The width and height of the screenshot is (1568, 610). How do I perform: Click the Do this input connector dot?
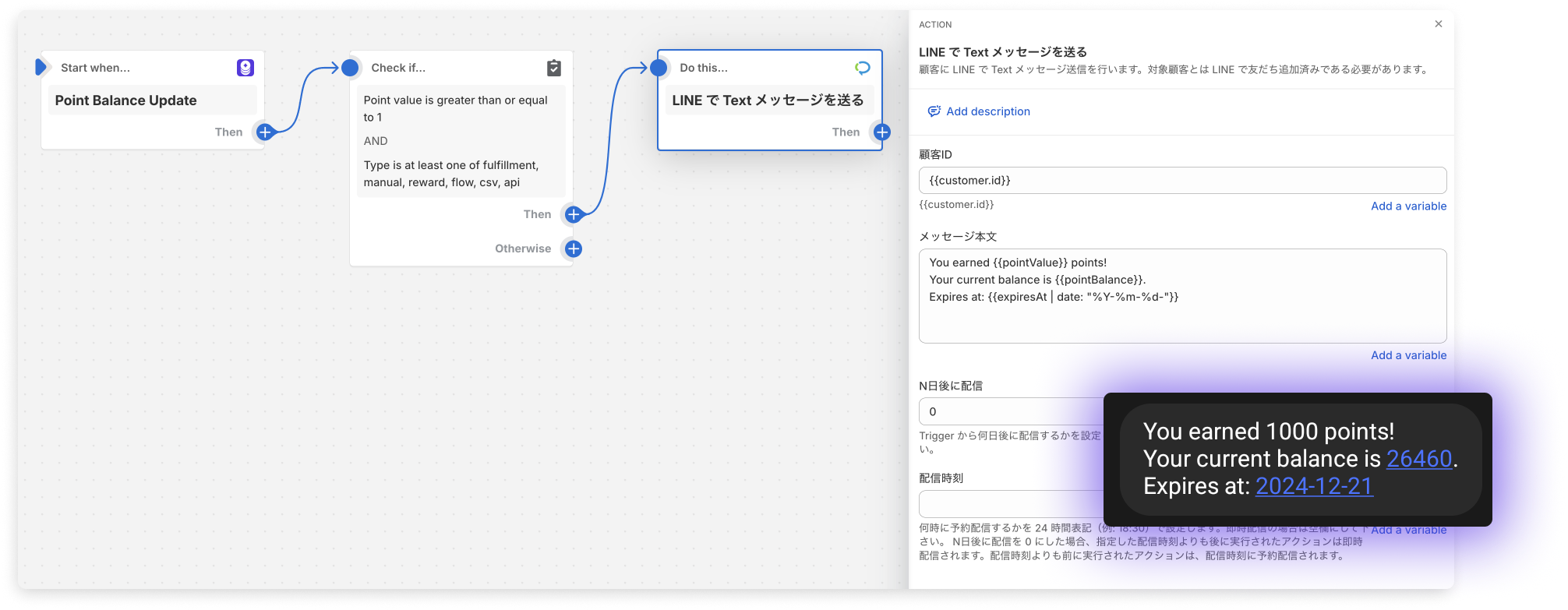coord(659,68)
